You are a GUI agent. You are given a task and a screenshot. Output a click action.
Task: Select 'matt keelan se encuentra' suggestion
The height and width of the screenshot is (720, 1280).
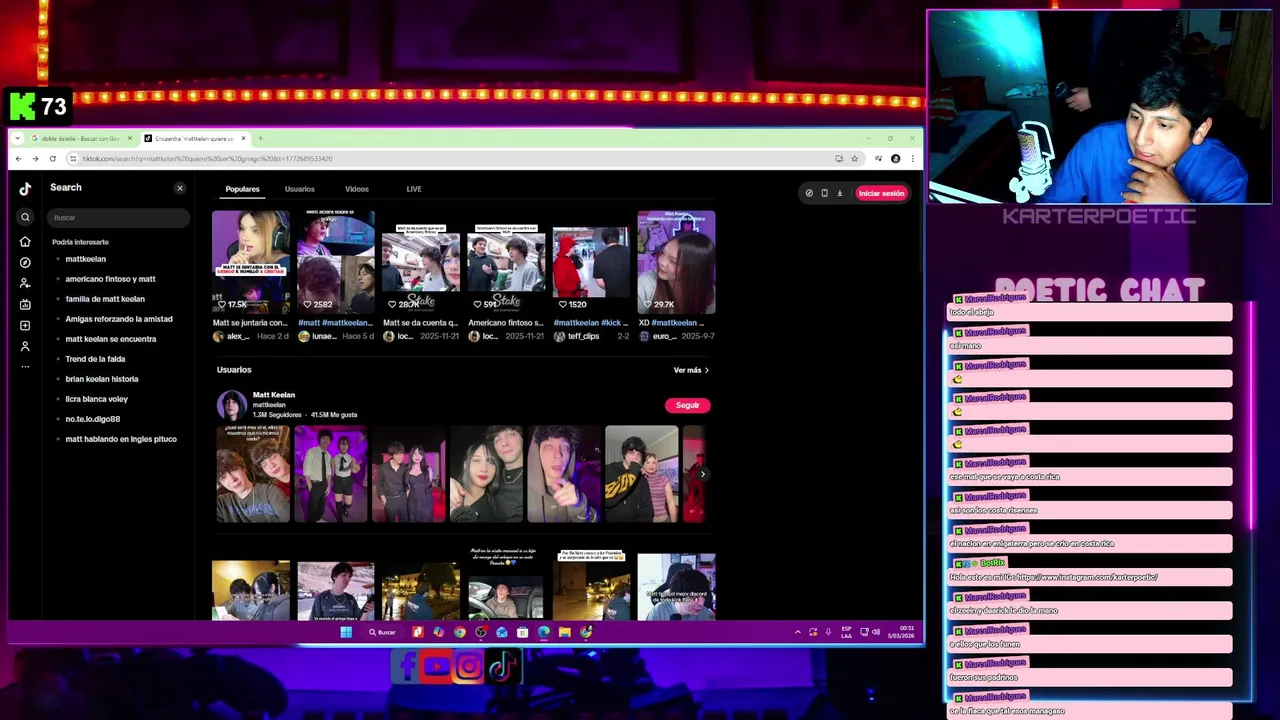pos(111,339)
